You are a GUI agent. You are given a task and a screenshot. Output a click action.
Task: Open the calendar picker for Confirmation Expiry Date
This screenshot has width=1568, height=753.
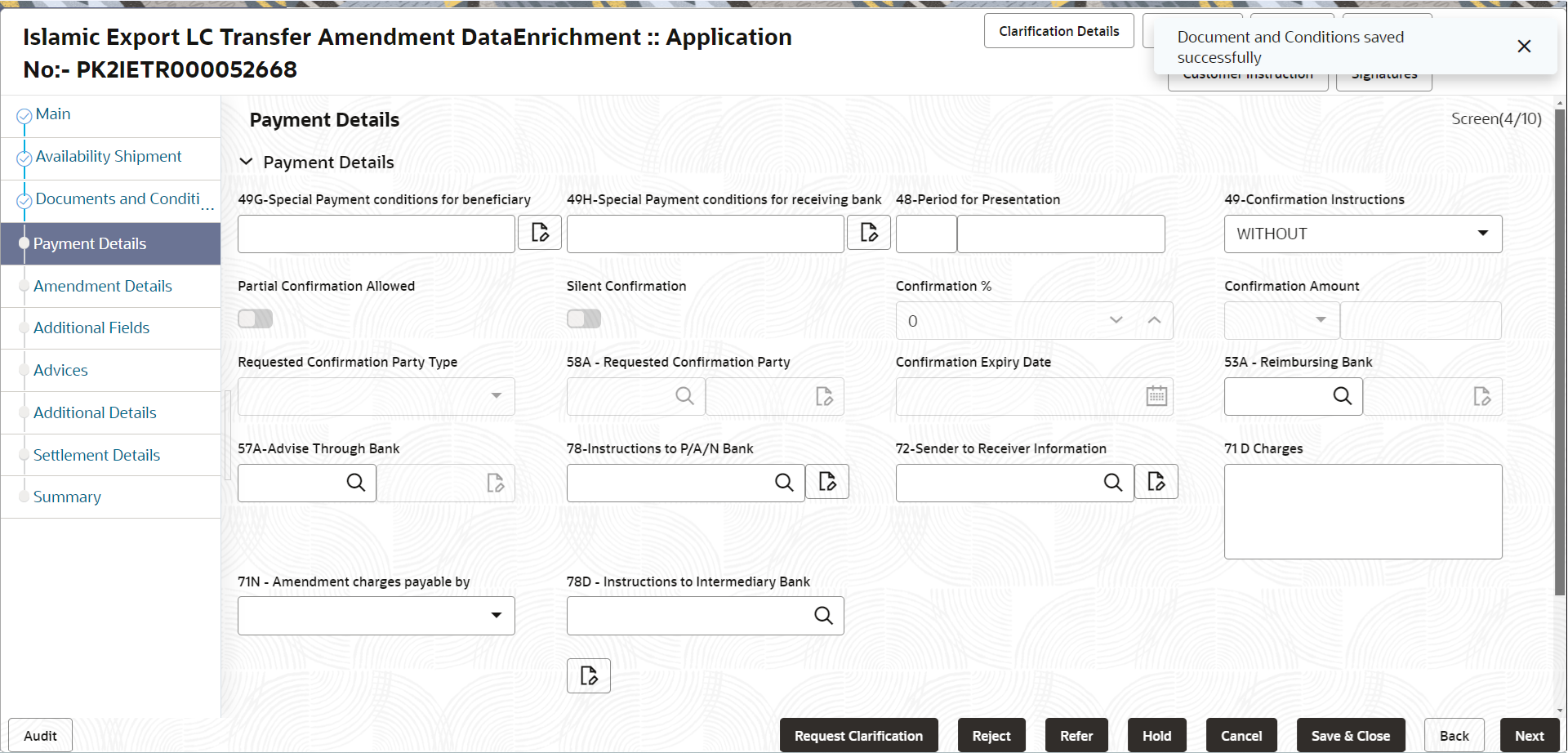point(1155,396)
